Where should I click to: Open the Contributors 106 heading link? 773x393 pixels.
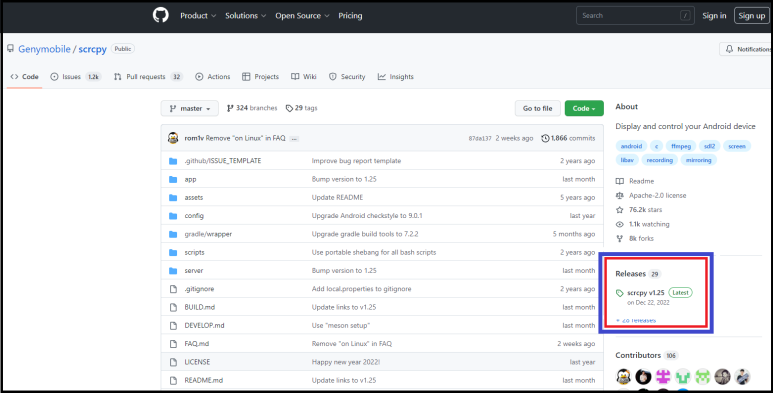647,355
